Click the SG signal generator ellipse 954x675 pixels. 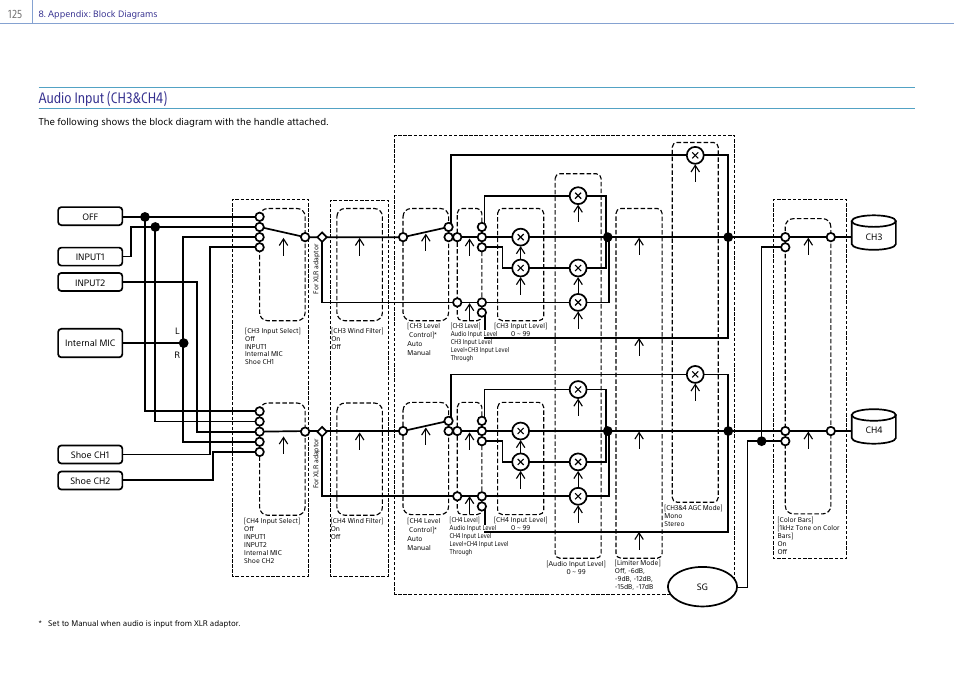tap(702, 587)
